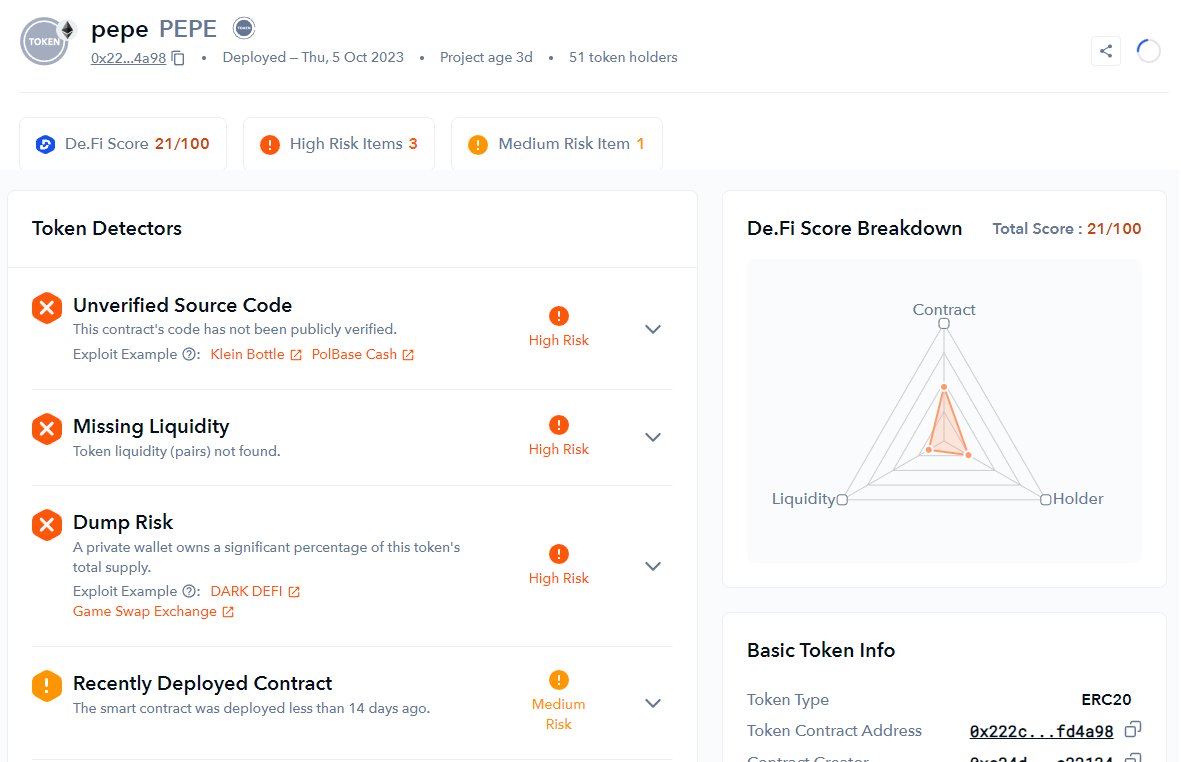Copy the 0x222c...fd4a98 token contract address
Screen dimensions: 1181x762
(x=1133, y=730)
